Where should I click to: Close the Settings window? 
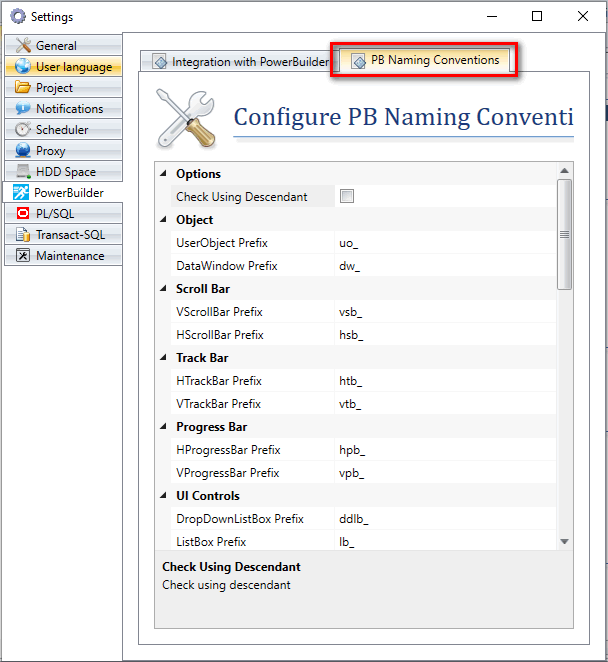point(583,16)
